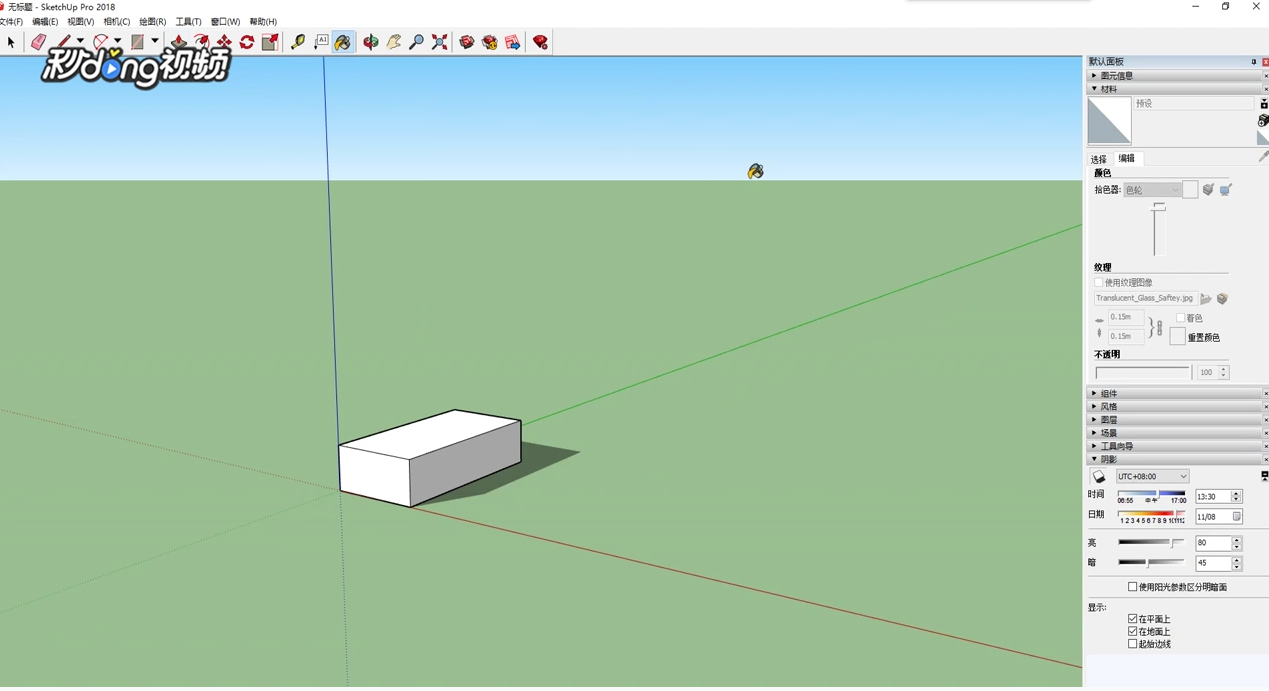Image resolution: width=1269 pixels, height=691 pixels.
Task: Activate the Rotate tool
Action: coord(247,42)
